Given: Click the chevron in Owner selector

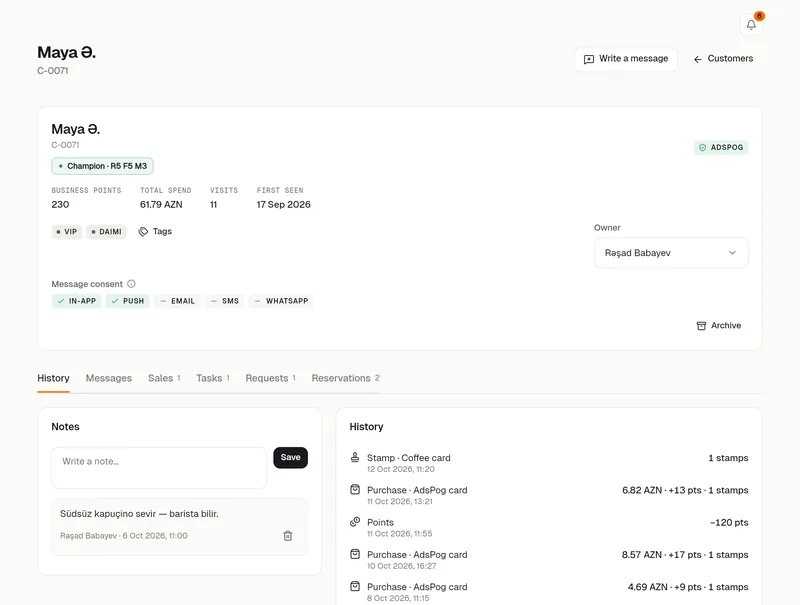Looking at the screenshot, I should pos(732,253).
